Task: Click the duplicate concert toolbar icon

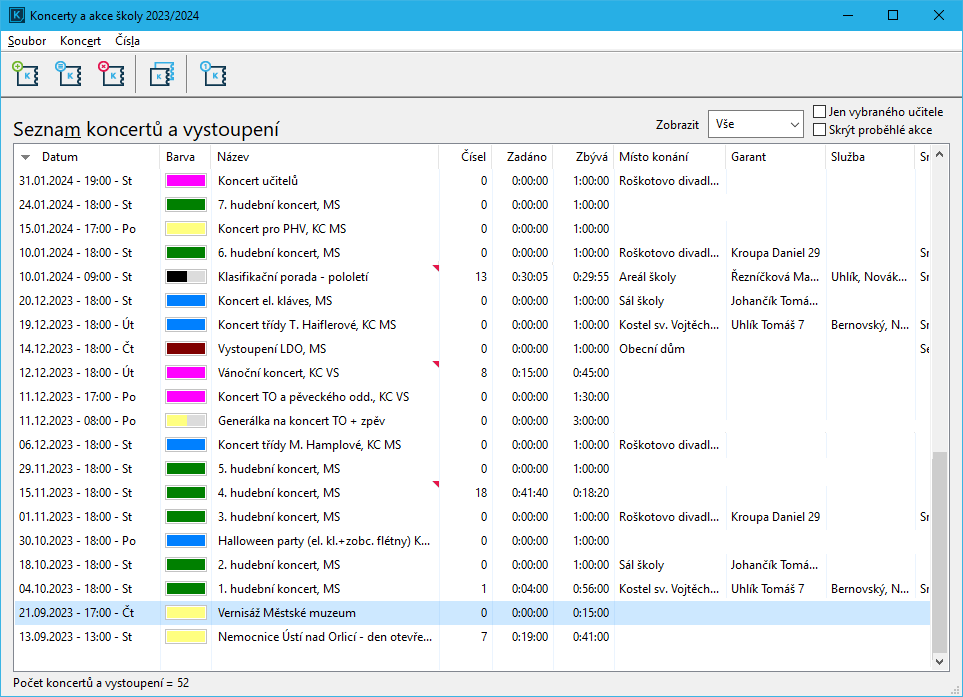Action: 161,75
